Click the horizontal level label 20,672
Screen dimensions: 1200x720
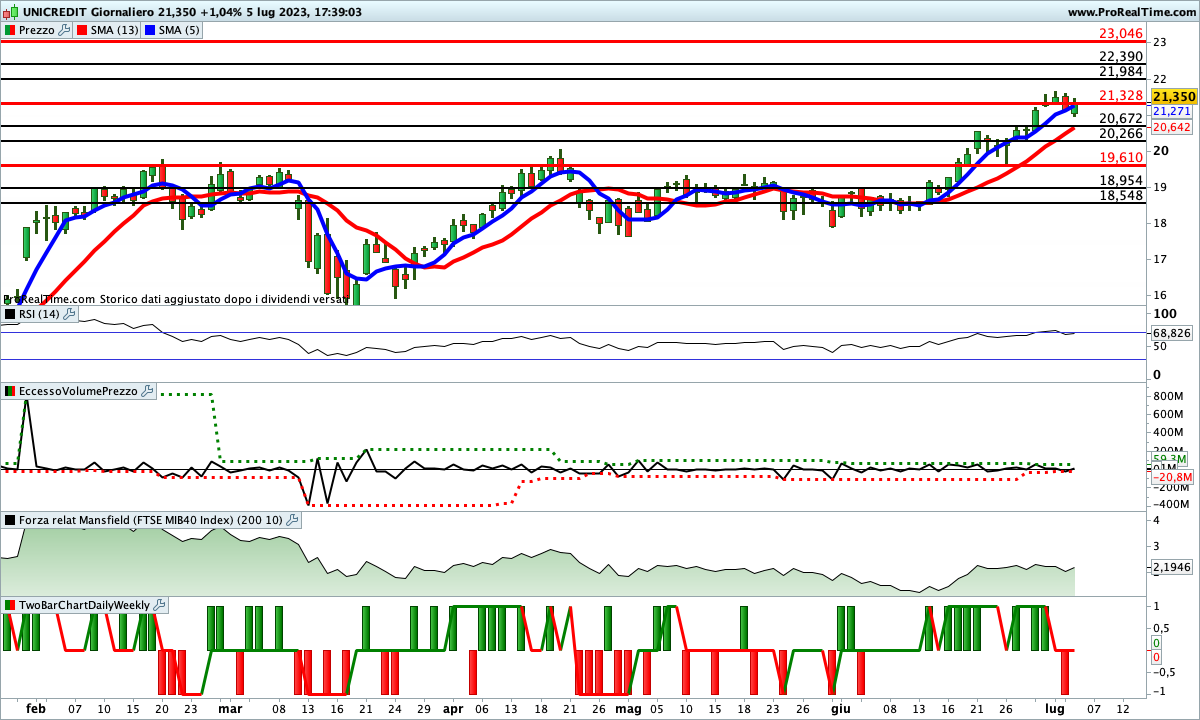(1121, 118)
